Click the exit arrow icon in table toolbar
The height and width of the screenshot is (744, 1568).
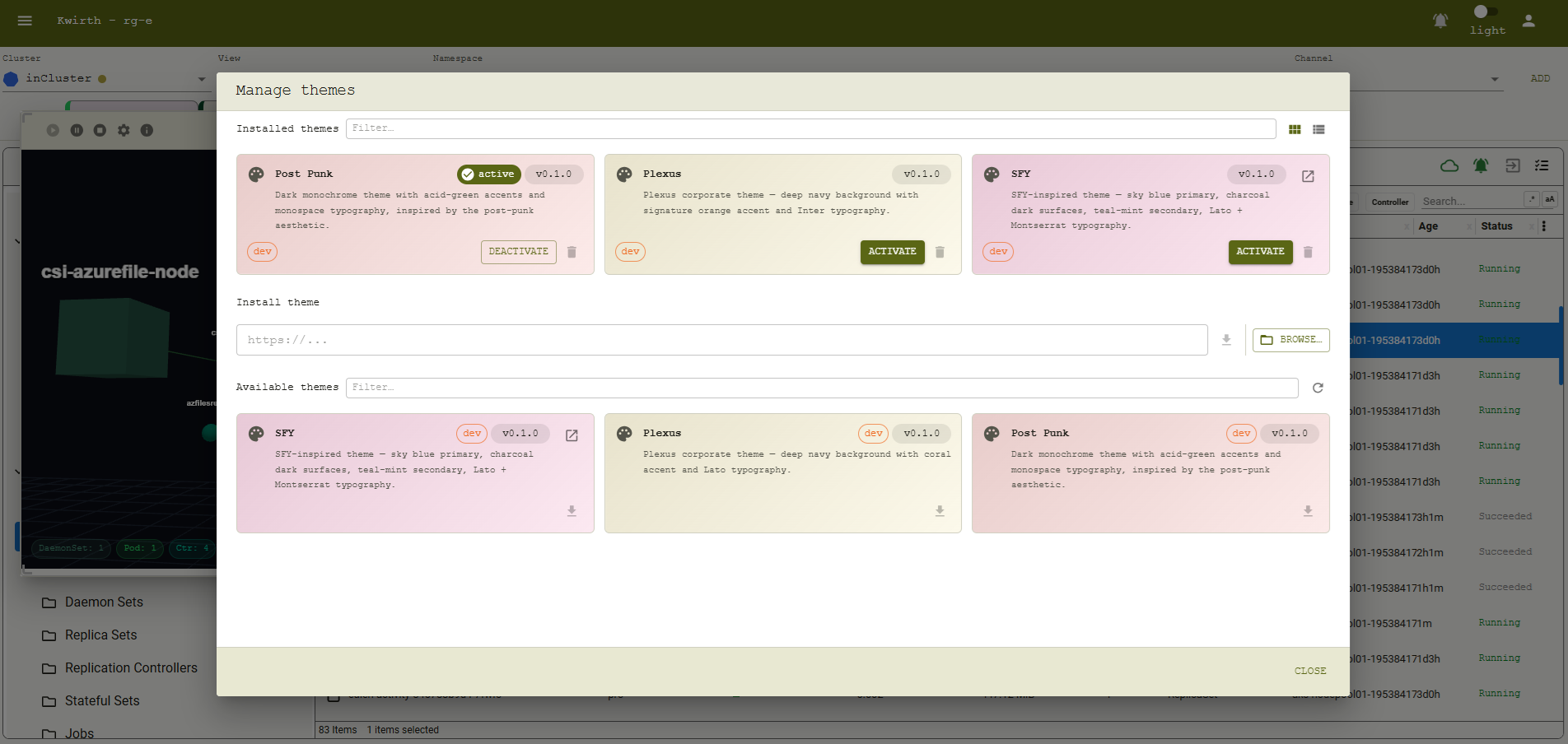point(1513,165)
